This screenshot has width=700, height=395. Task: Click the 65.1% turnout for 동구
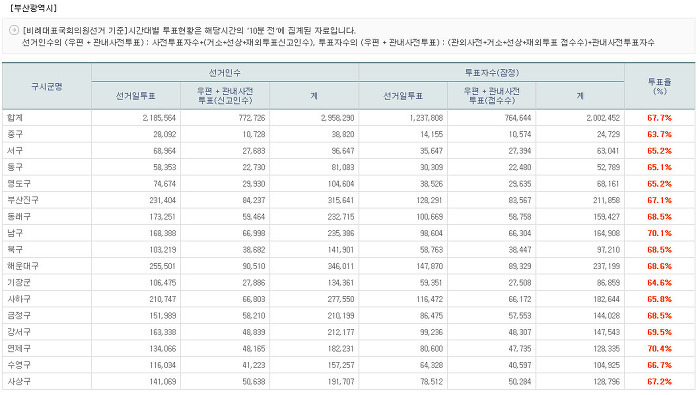click(x=659, y=167)
